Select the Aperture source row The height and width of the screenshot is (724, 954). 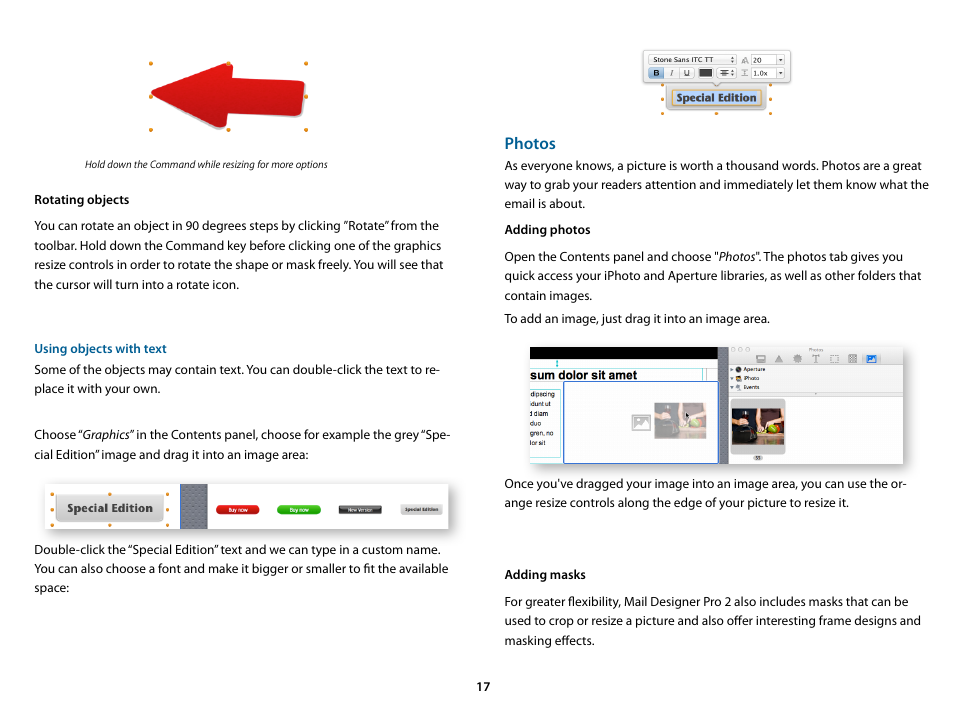pyautogui.click(x=815, y=369)
